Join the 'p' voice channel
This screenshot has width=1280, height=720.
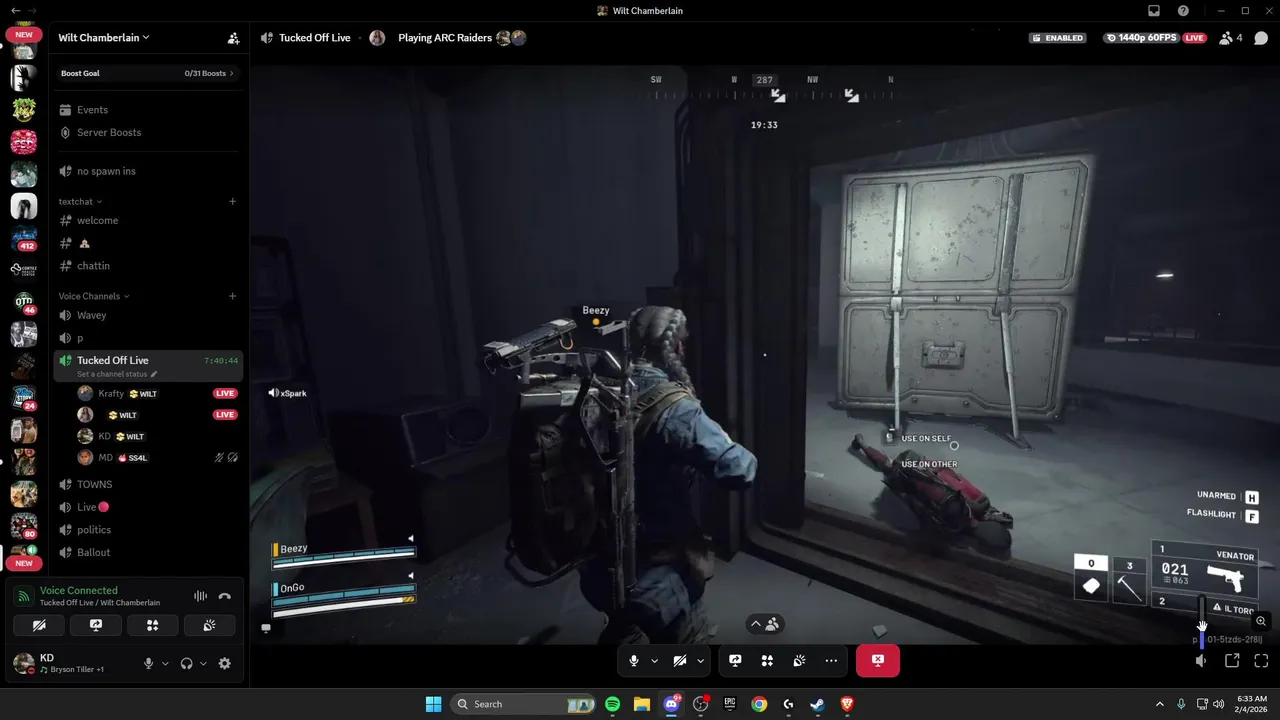tap(148, 338)
